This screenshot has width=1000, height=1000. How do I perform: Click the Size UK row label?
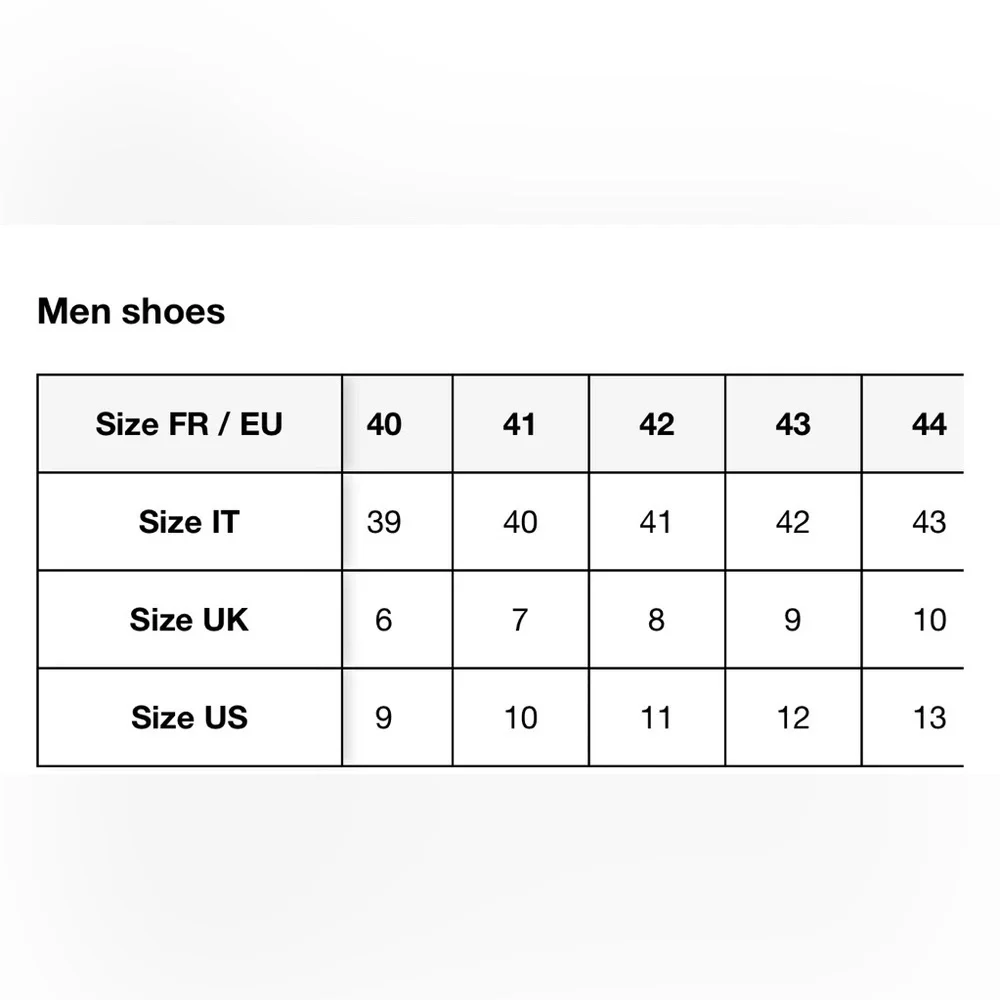(189, 619)
